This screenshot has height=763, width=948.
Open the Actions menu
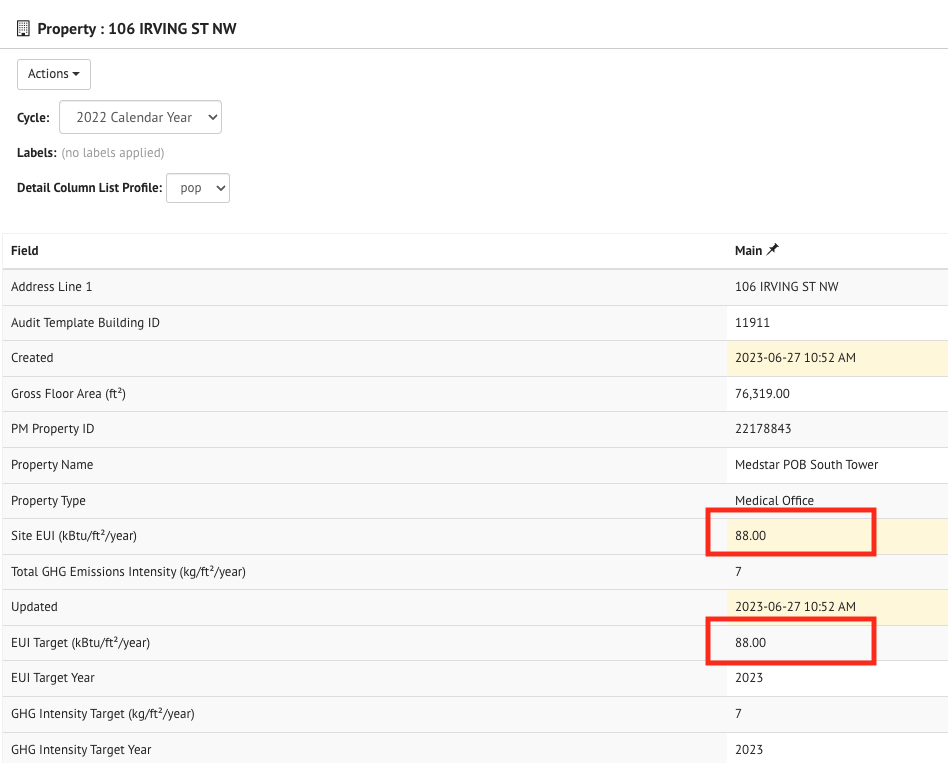click(x=53, y=73)
